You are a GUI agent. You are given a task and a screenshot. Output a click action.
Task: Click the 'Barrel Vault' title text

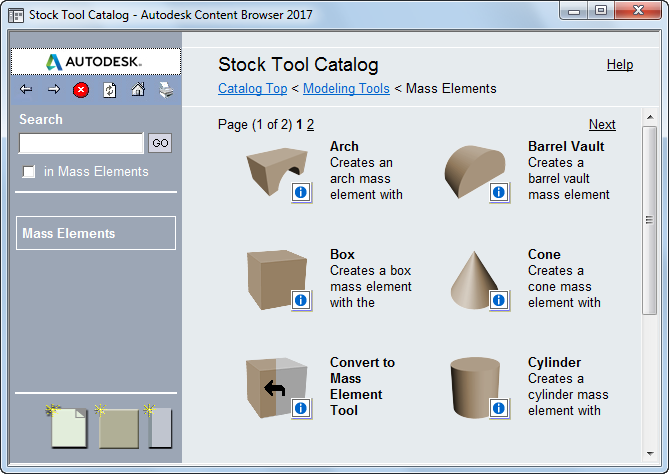point(566,146)
